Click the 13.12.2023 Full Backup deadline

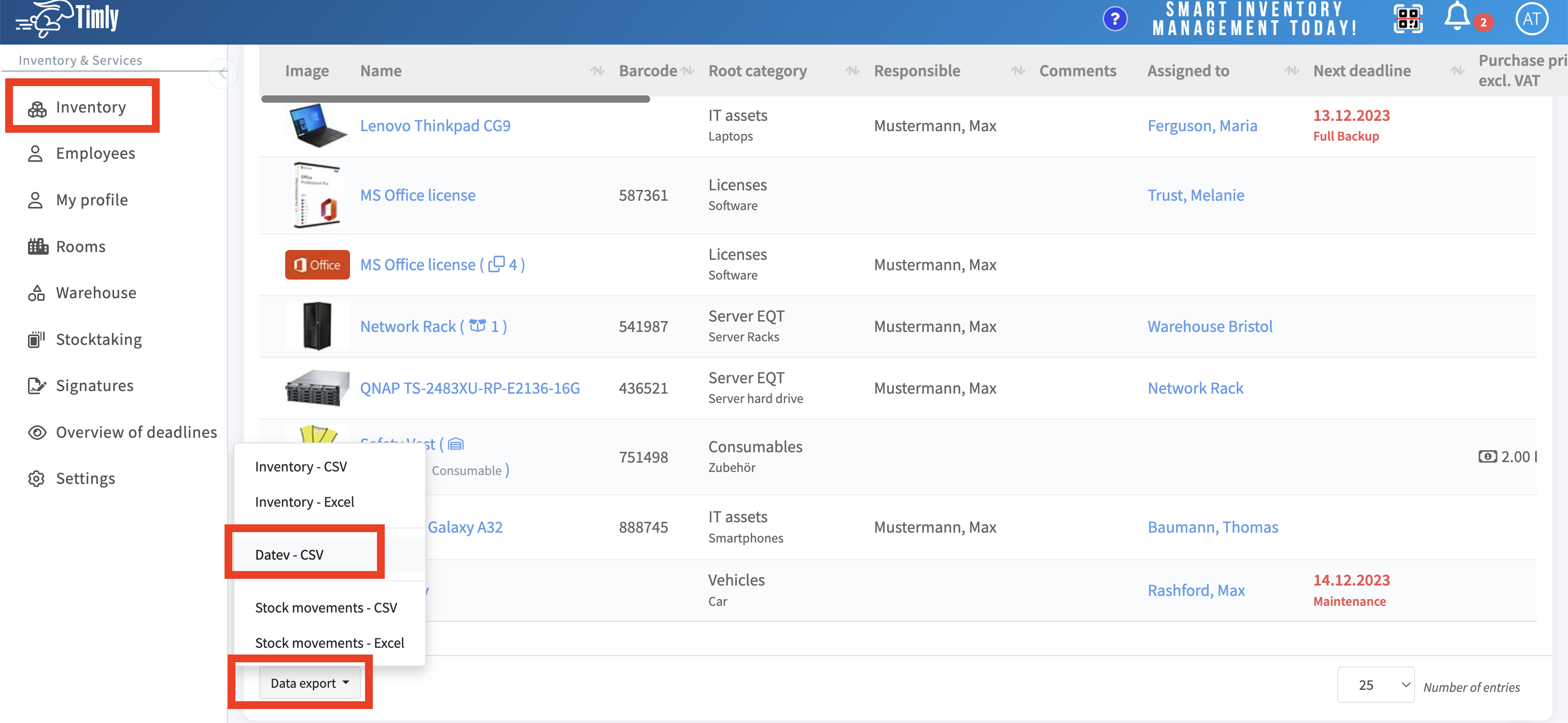1351,126
